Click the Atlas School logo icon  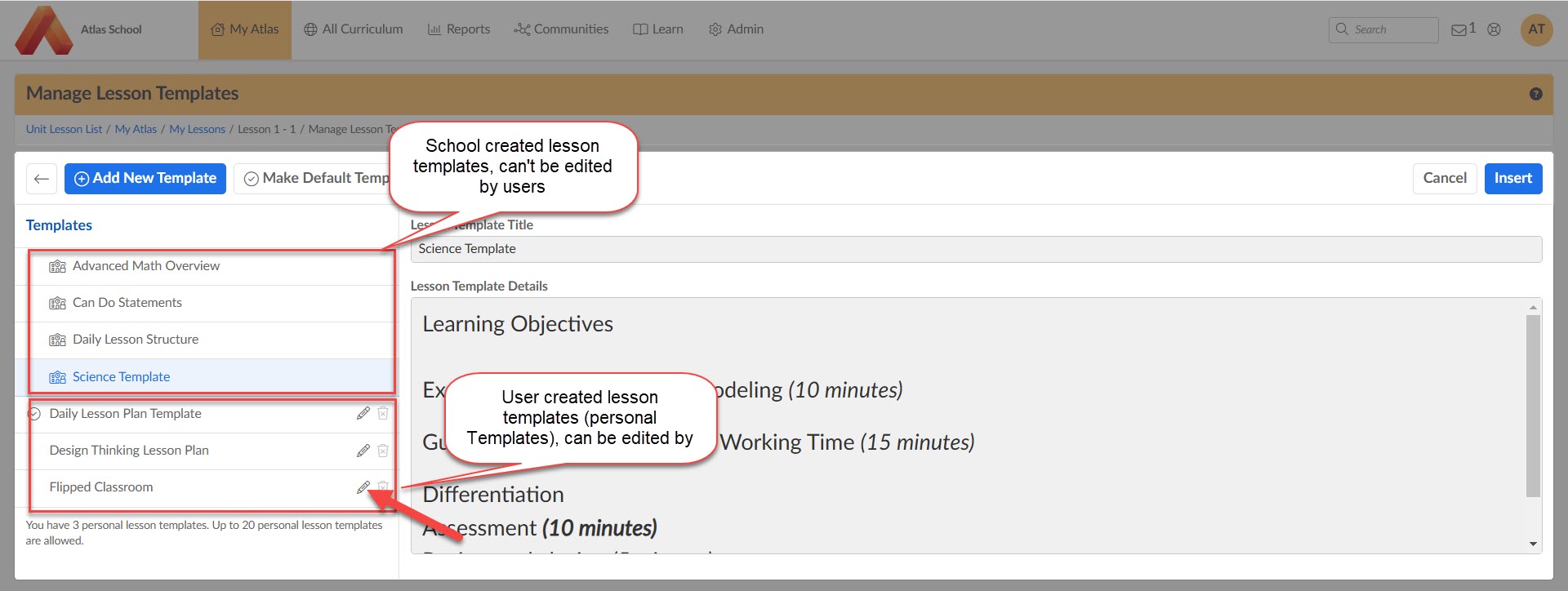pyautogui.click(x=44, y=30)
